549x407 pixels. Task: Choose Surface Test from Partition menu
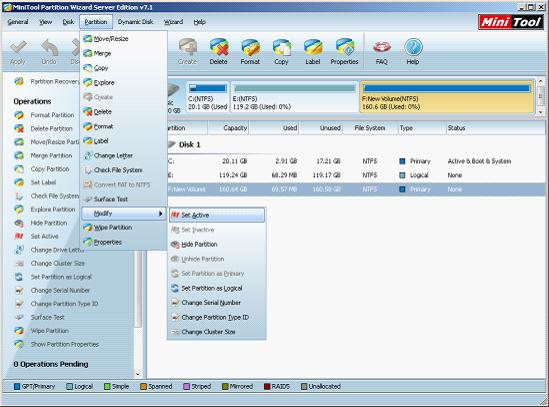click(124, 199)
